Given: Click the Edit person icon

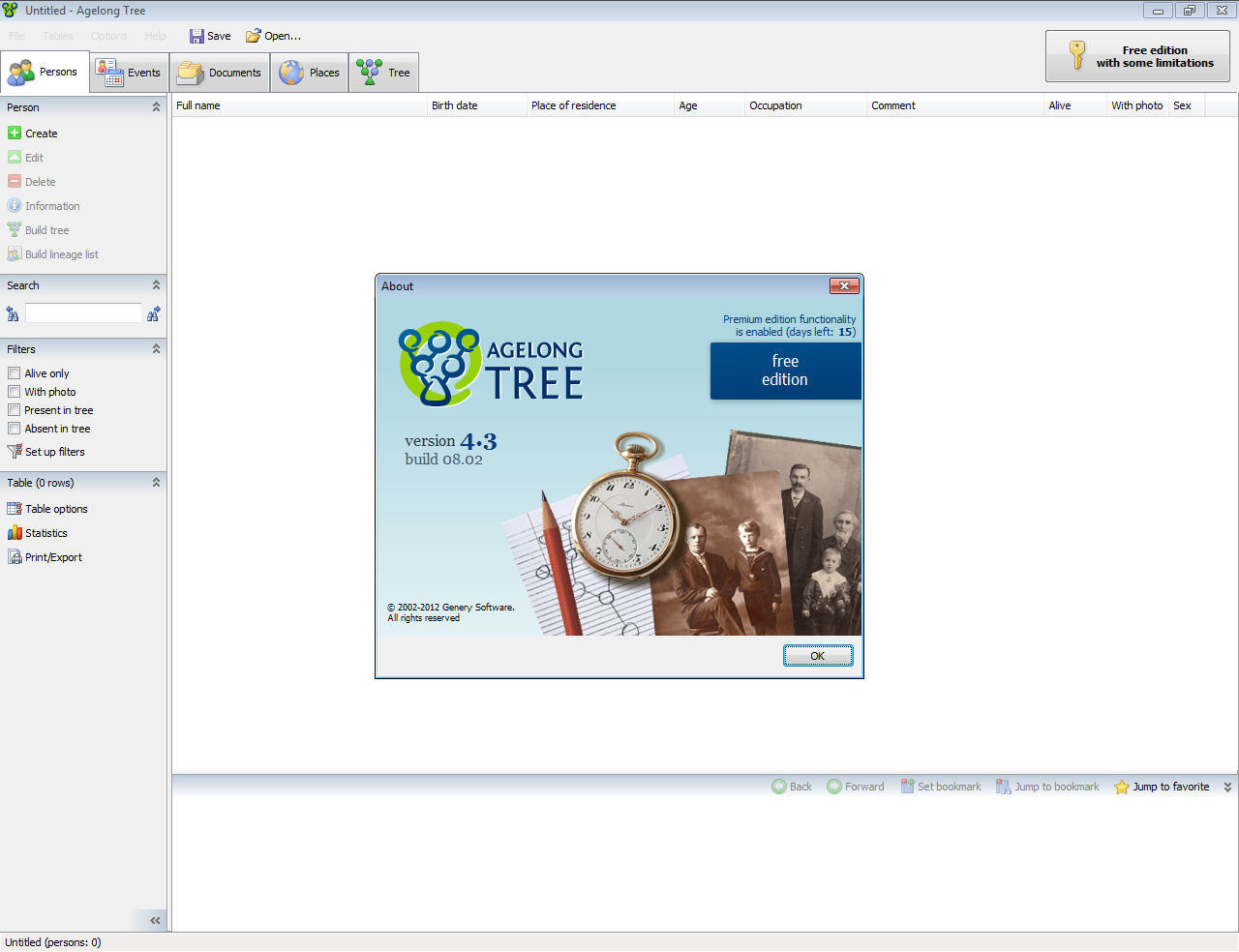Looking at the screenshot, I should pos(15,157).
